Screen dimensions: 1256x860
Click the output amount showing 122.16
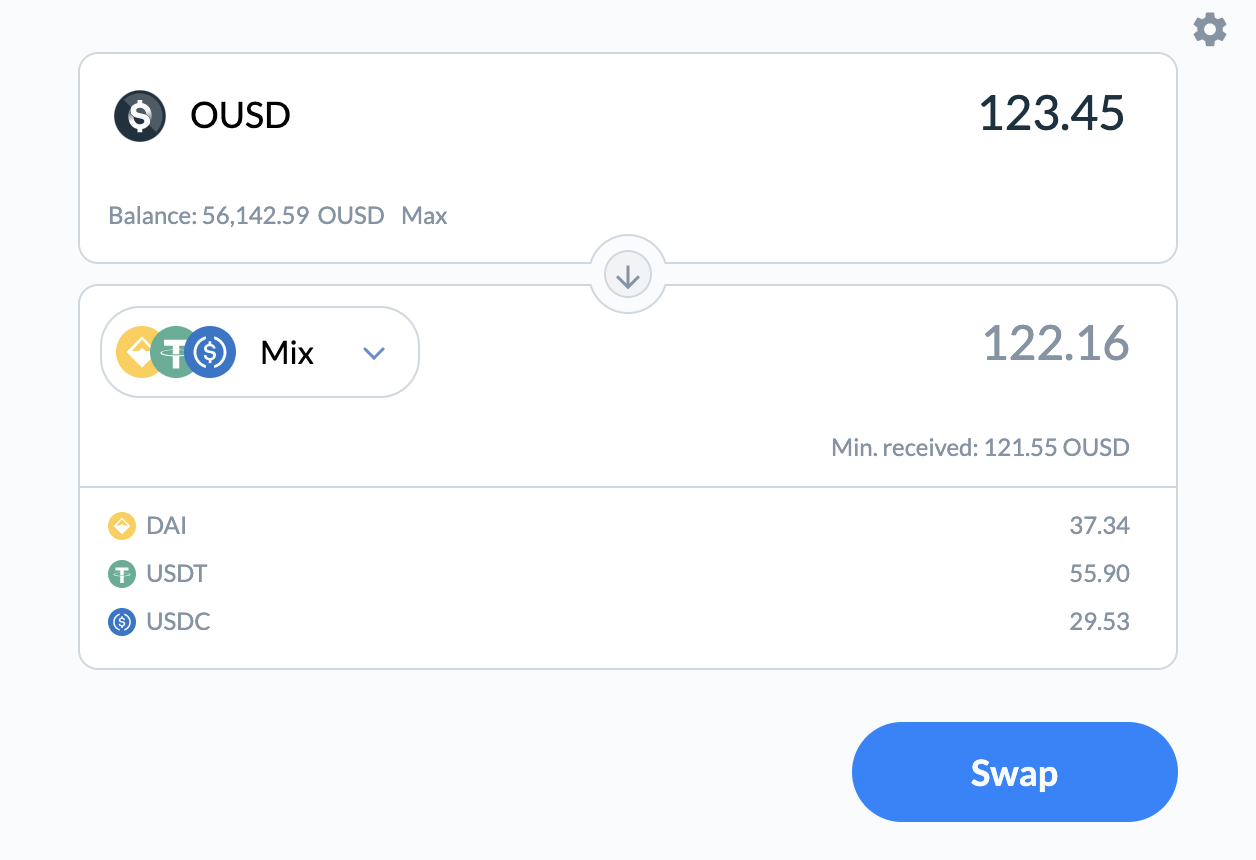tap(1055, 344)
